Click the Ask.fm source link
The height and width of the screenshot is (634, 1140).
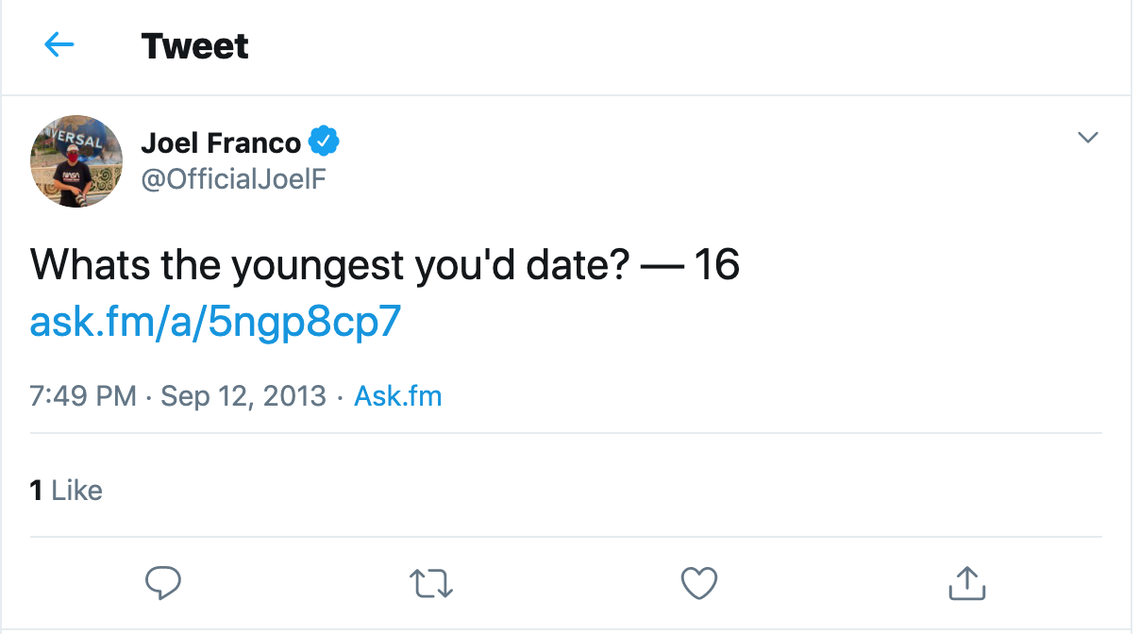pos(397,395)
